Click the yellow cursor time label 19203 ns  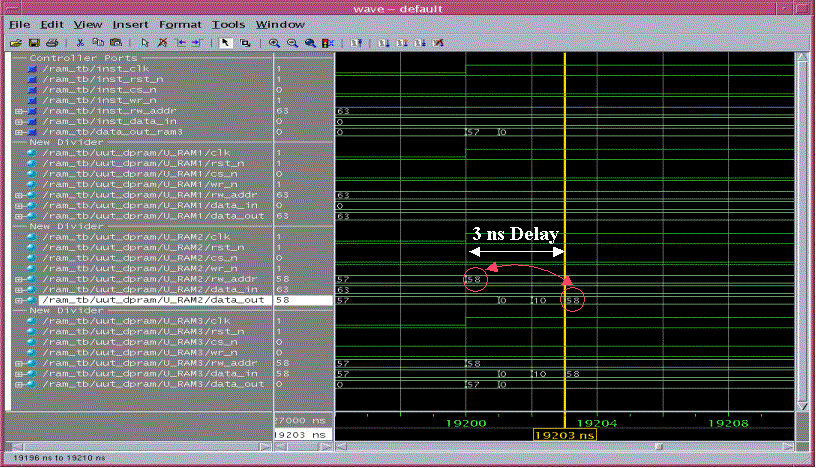coord(565,436)
